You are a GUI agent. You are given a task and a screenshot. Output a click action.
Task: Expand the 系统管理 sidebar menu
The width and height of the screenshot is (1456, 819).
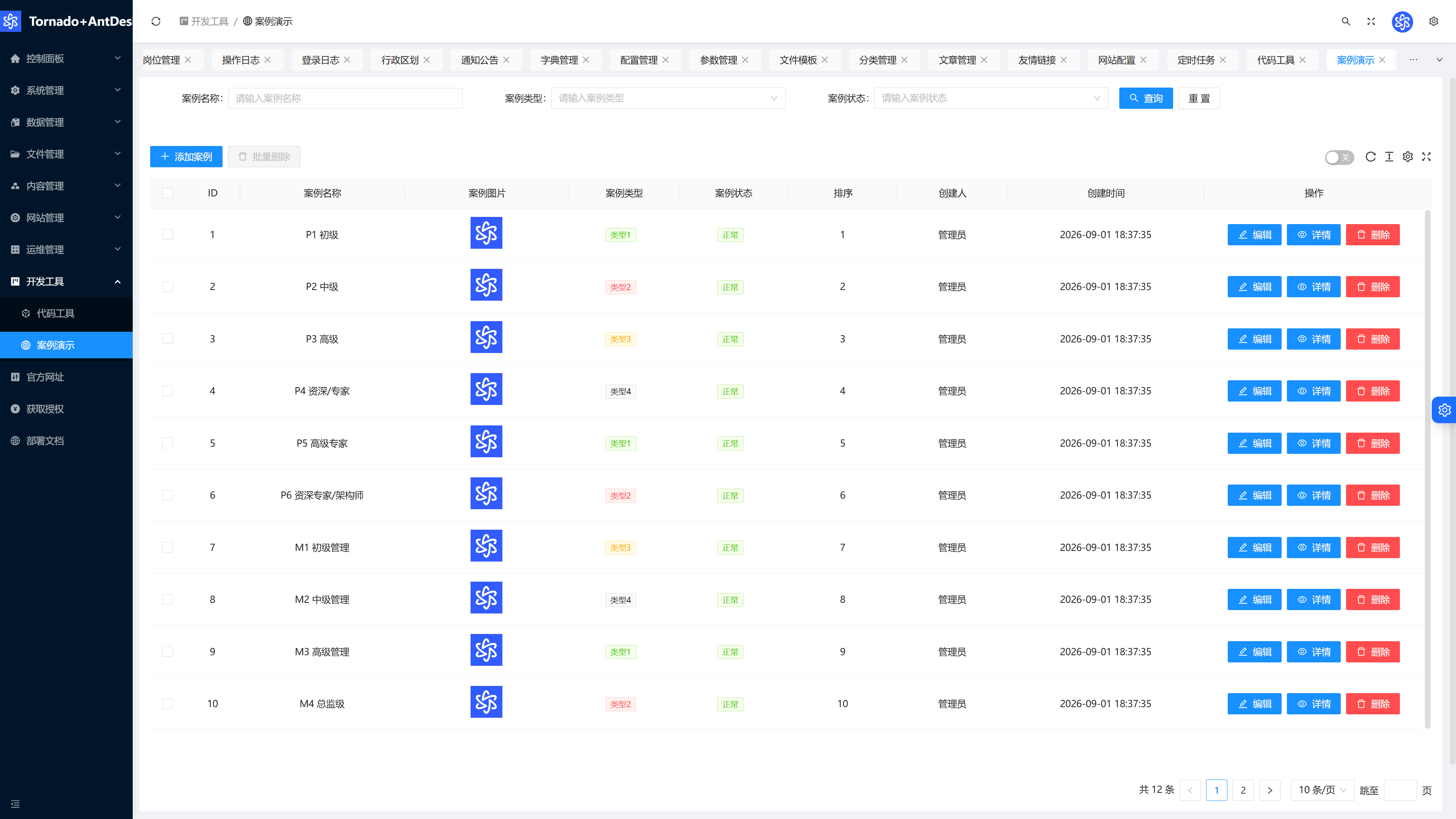click(x=66, y=91)
